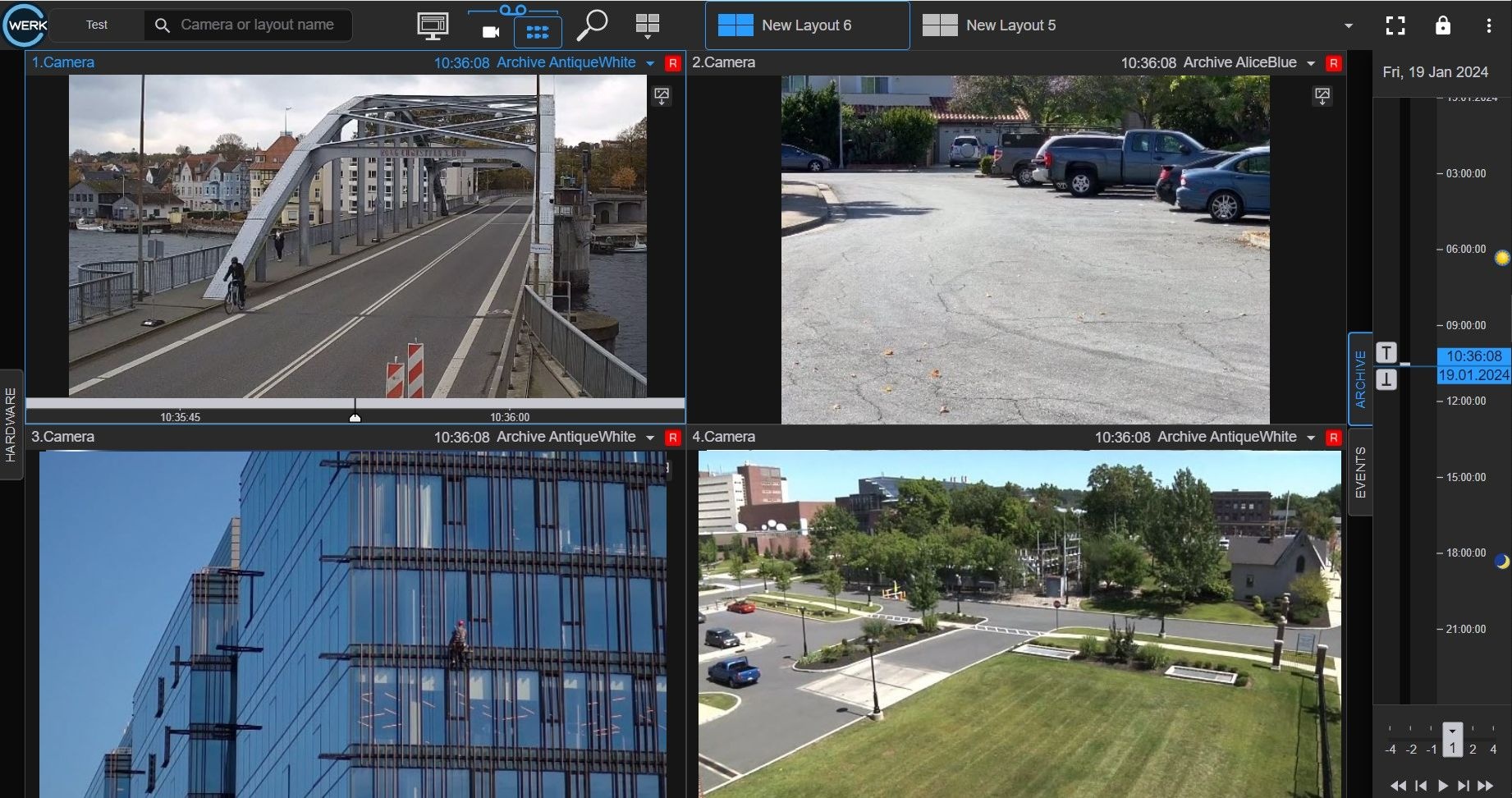Open the magnifier search tool
This screenshot has height=798, width=1512.
(x=591, y=25)
